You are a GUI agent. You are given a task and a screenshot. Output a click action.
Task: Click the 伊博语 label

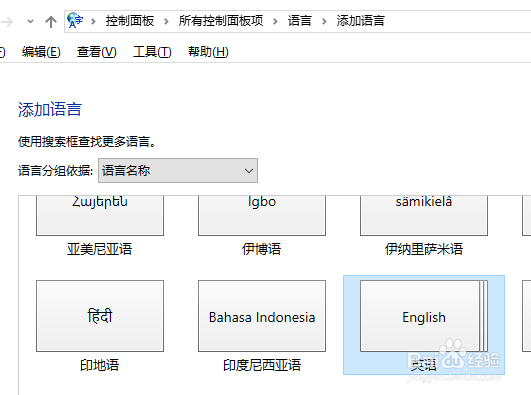coord(261,249)
